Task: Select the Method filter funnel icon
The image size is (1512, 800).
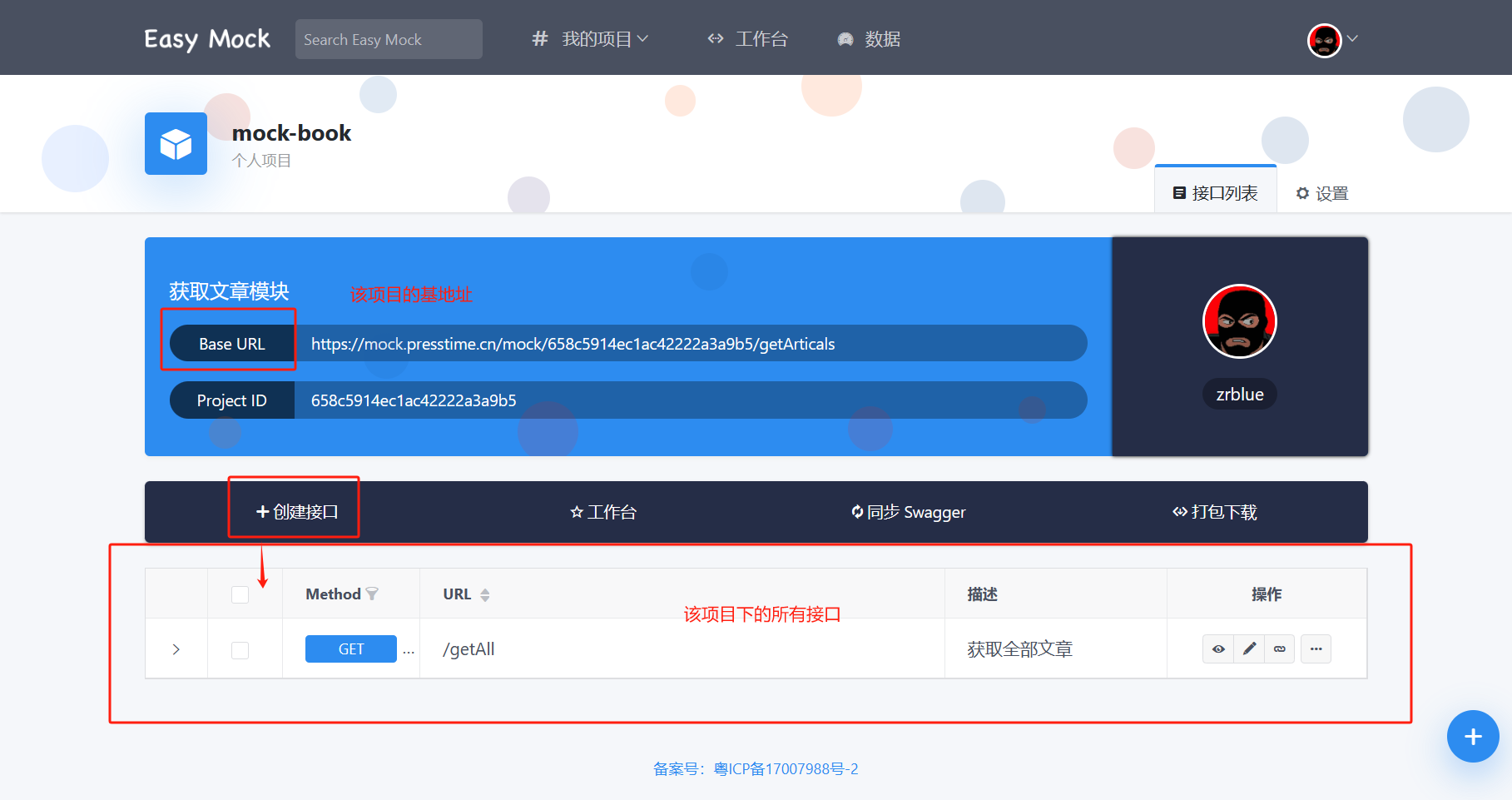Action: coord(374,594)
